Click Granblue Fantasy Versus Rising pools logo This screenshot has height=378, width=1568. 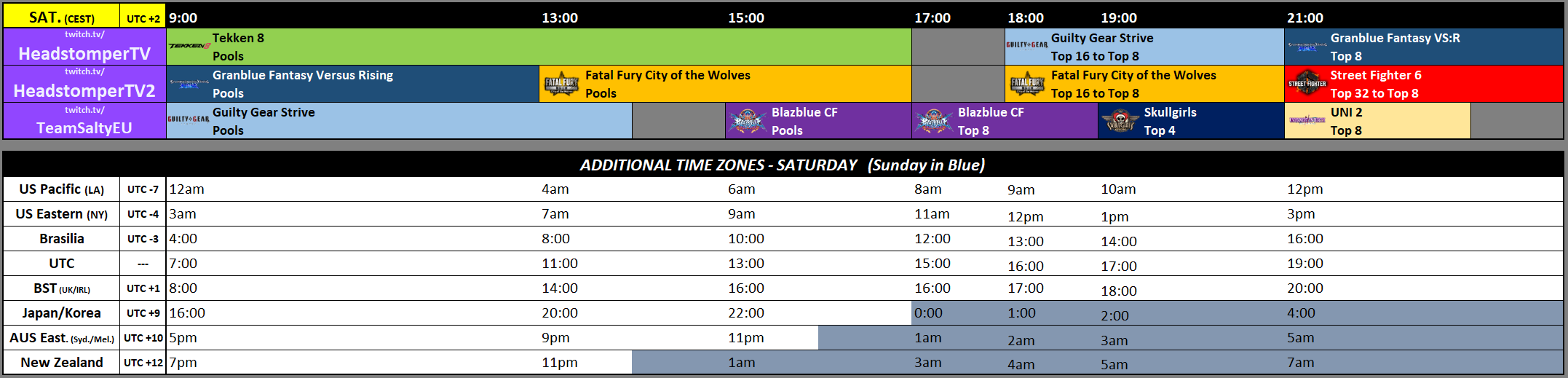(x=189, y=84)
